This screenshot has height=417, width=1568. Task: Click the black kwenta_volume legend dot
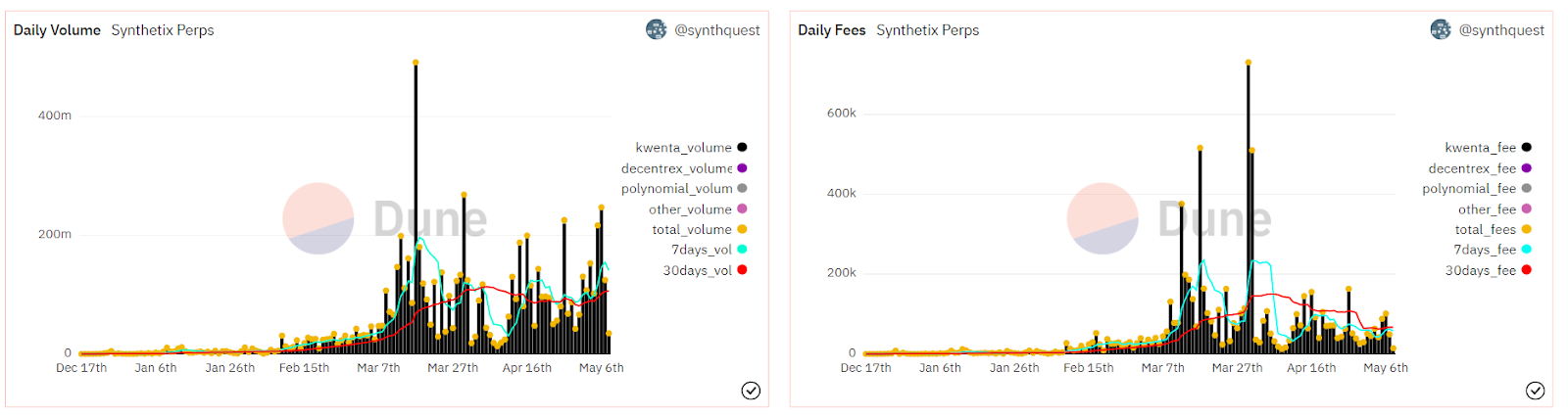(742, 148)
